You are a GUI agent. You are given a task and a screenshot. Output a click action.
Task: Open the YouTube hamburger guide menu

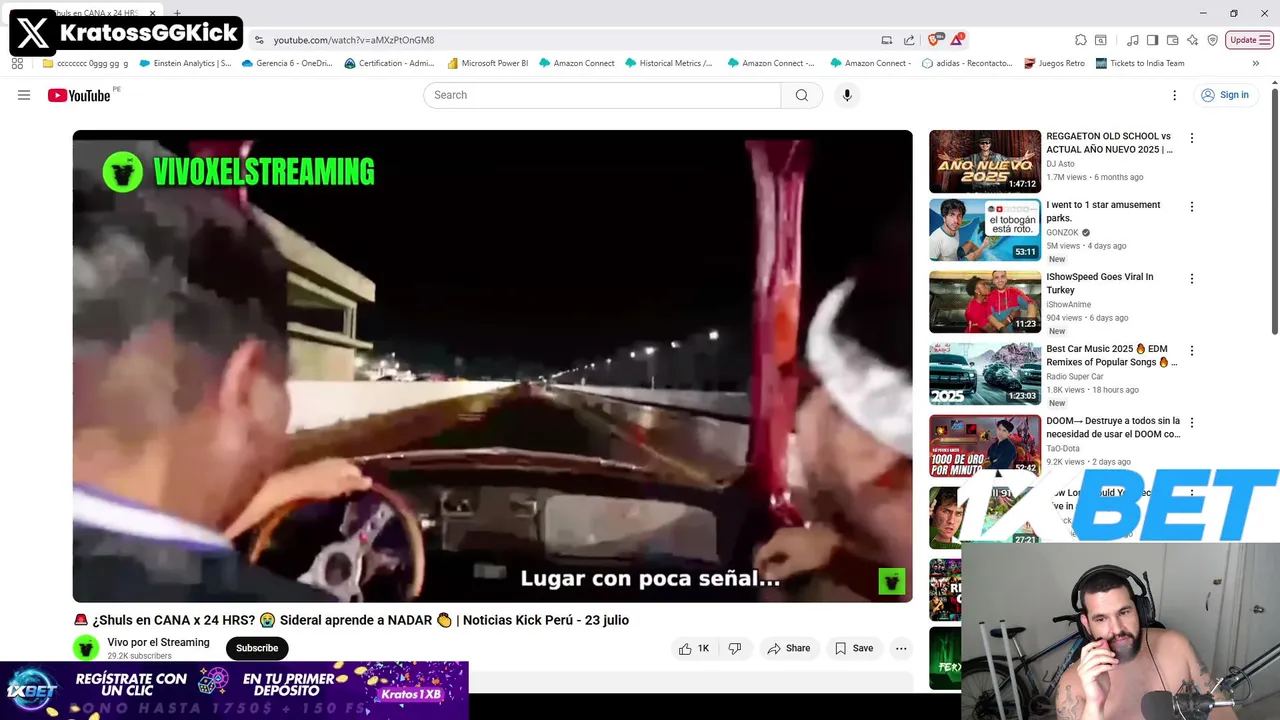[x=24, y=95]
